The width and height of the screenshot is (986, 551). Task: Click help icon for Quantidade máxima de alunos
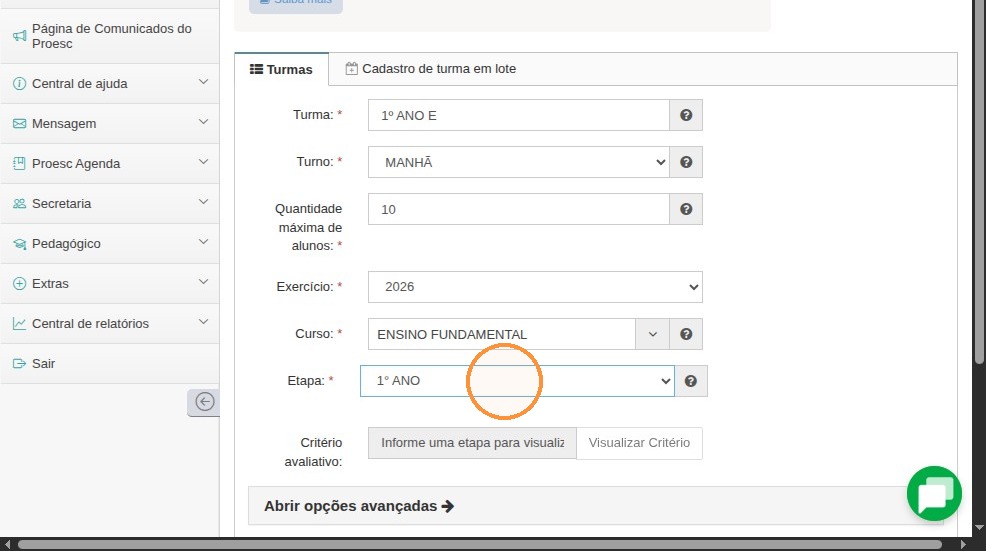point(686,209)
